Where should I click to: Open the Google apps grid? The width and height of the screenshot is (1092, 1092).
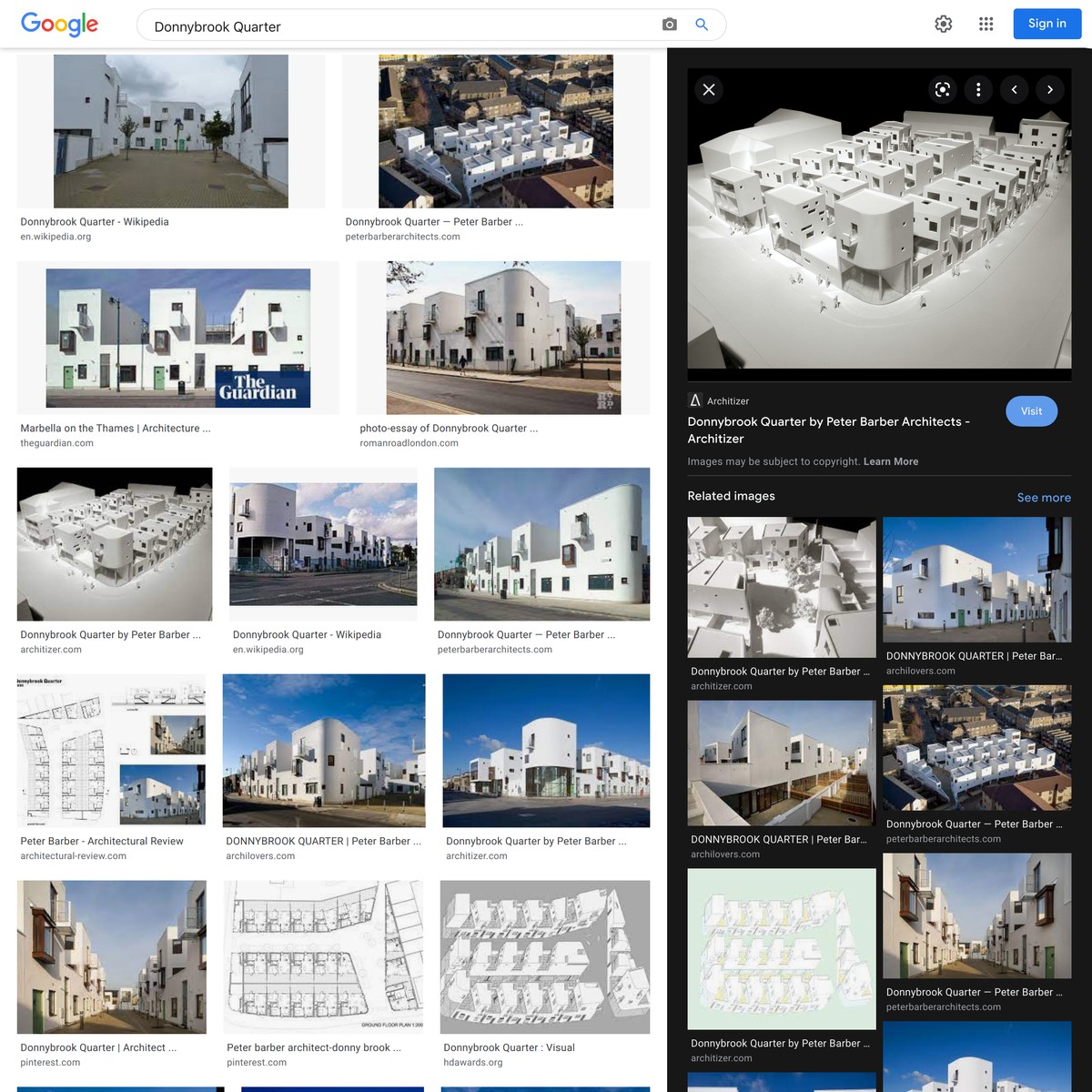986,24
